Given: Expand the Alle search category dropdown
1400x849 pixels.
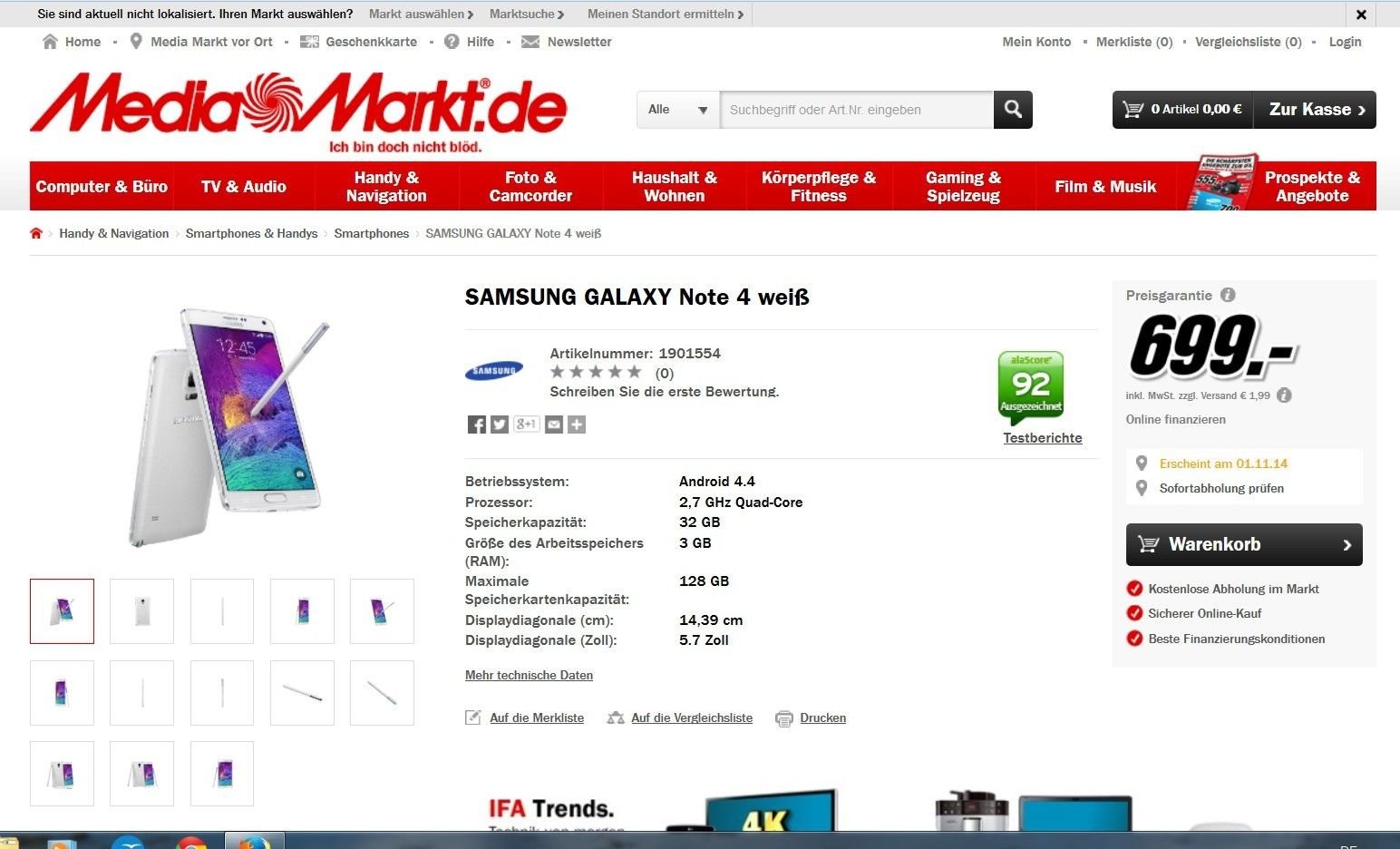Looking at the screenshot, I should [678, 110].
